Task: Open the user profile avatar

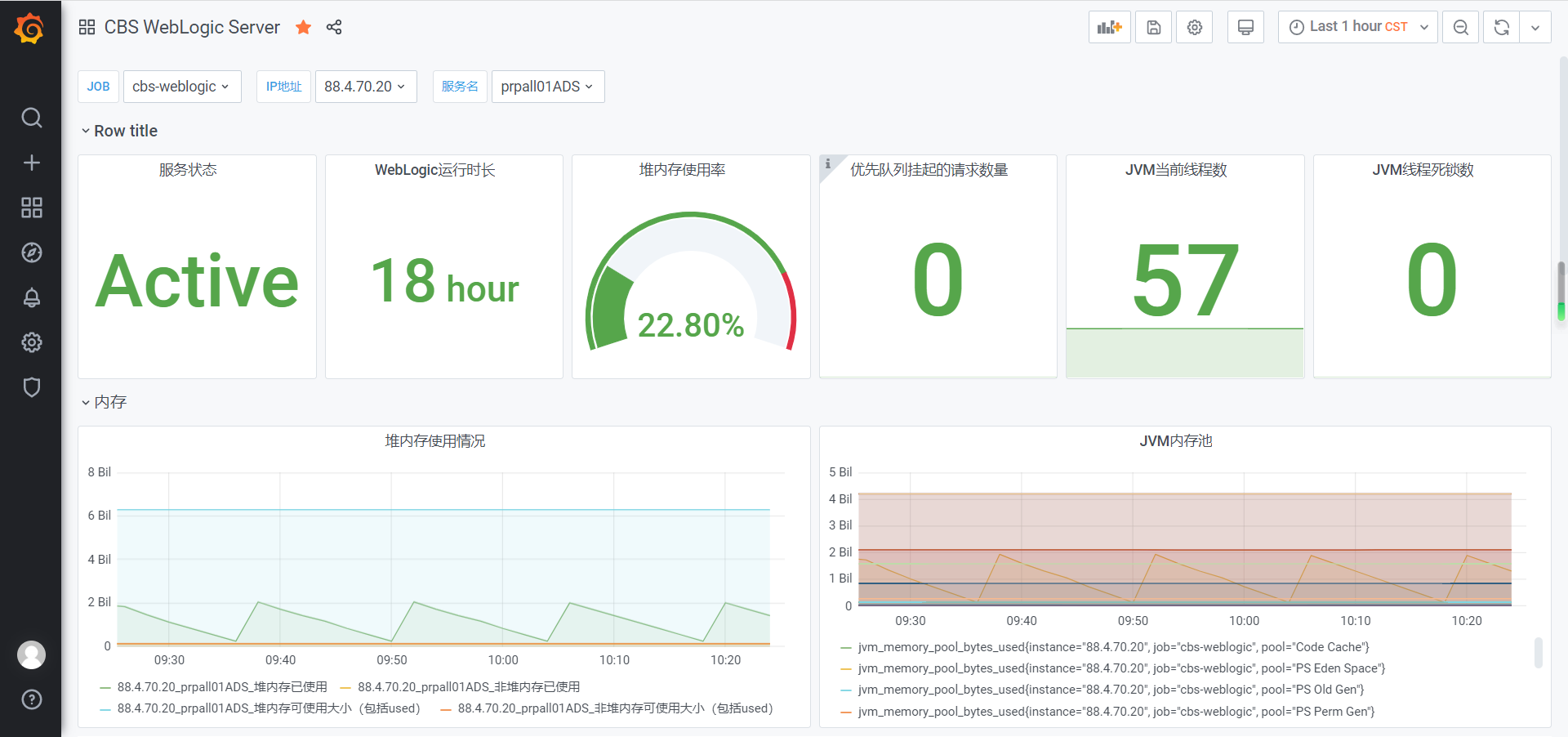Action: (x=31, y=654)
